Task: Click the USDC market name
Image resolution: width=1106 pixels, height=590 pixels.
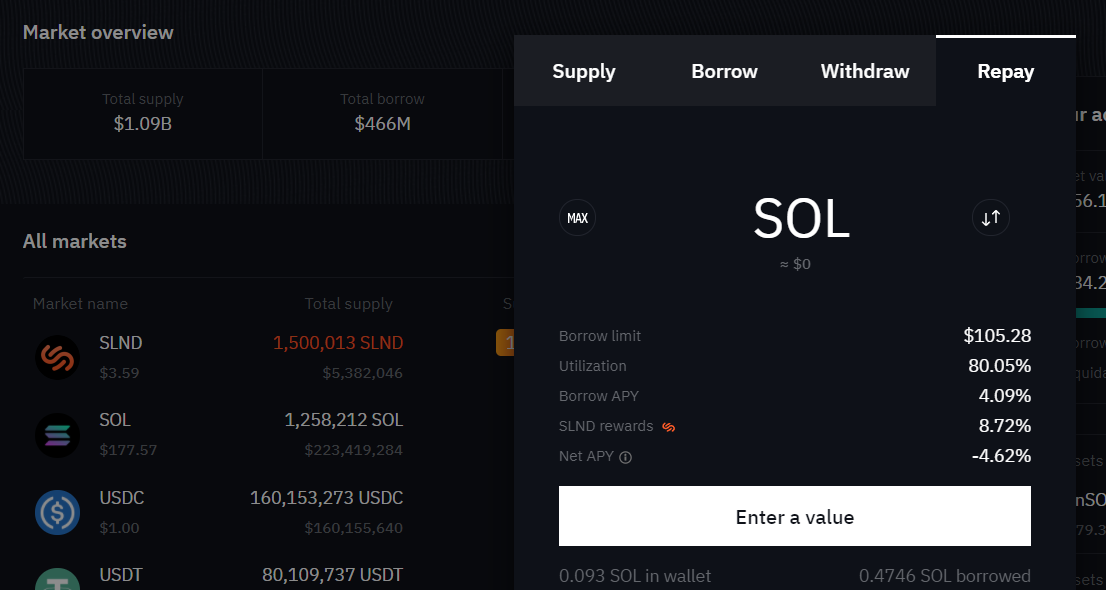Action: 121,498
